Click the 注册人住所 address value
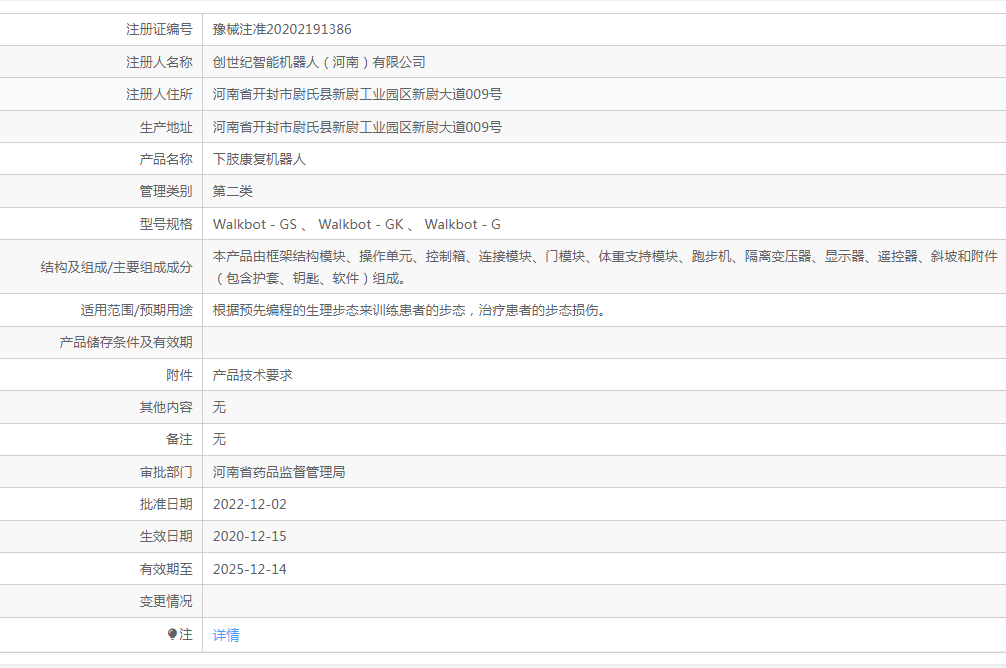 click(x=357, y=94)
